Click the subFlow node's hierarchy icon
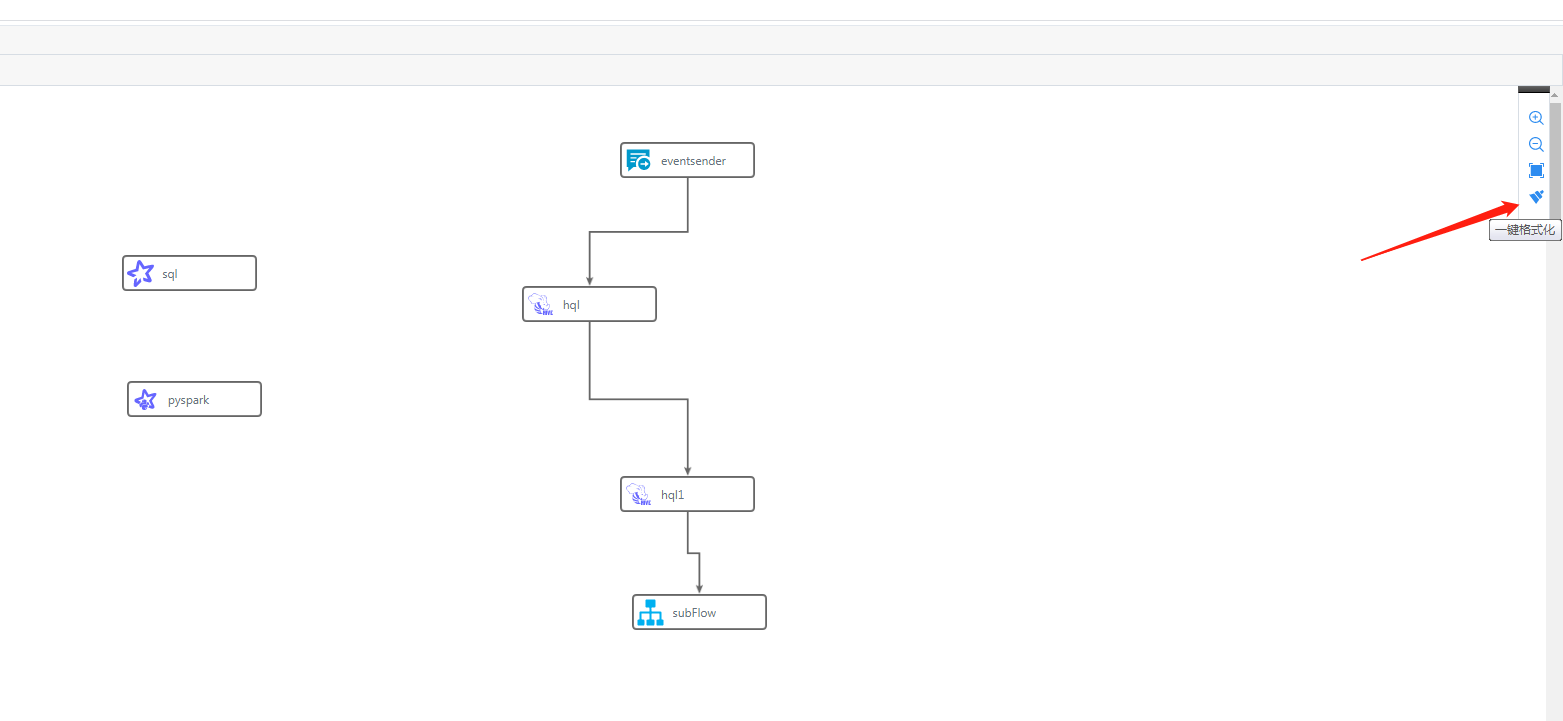The width and height of the screenshot is (1563, 721). (x=651, y=613)
